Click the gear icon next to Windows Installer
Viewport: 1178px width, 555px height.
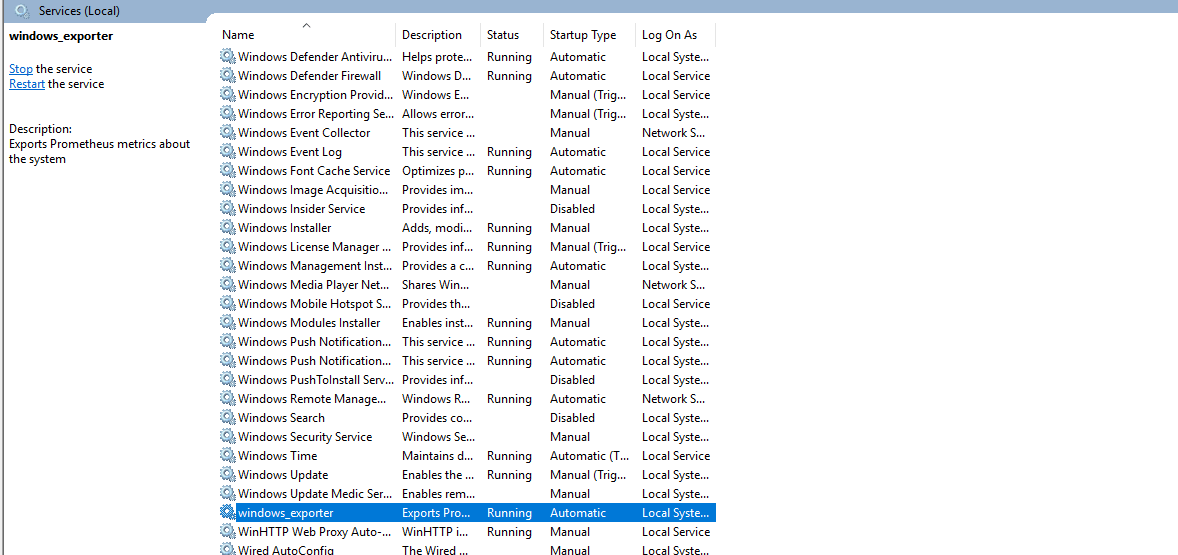[228, 228]
